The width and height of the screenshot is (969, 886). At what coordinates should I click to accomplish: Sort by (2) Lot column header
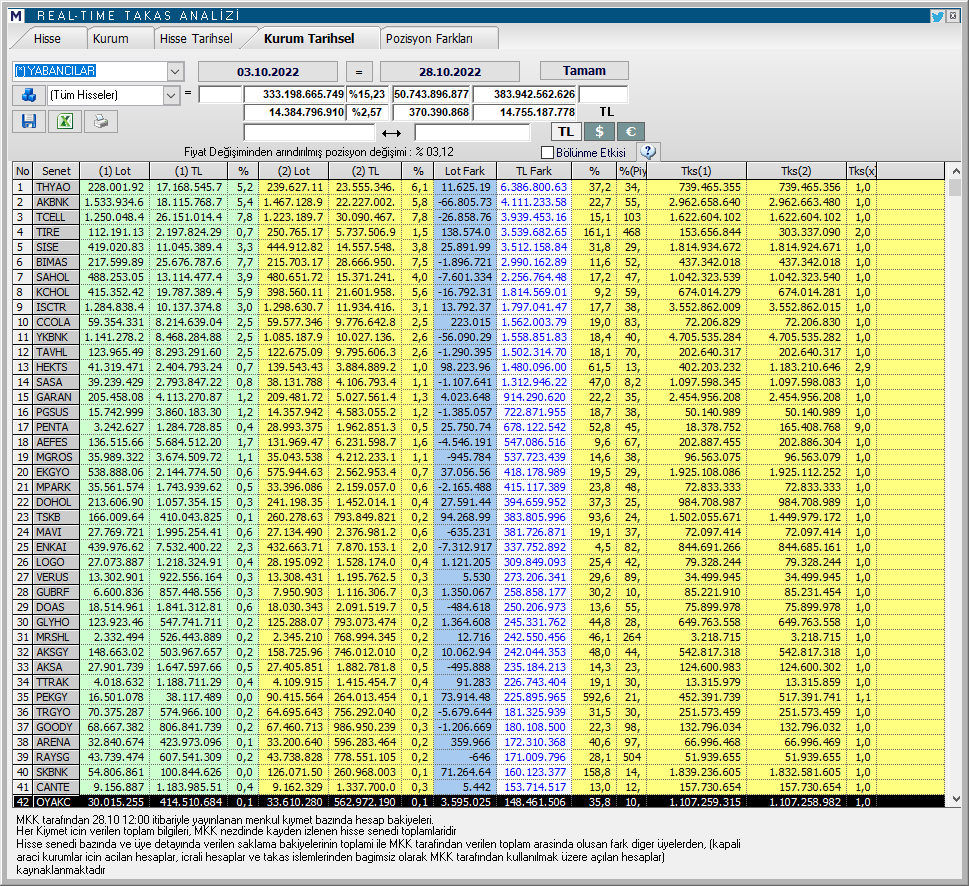pyautogui.click(x=294, y=171)
